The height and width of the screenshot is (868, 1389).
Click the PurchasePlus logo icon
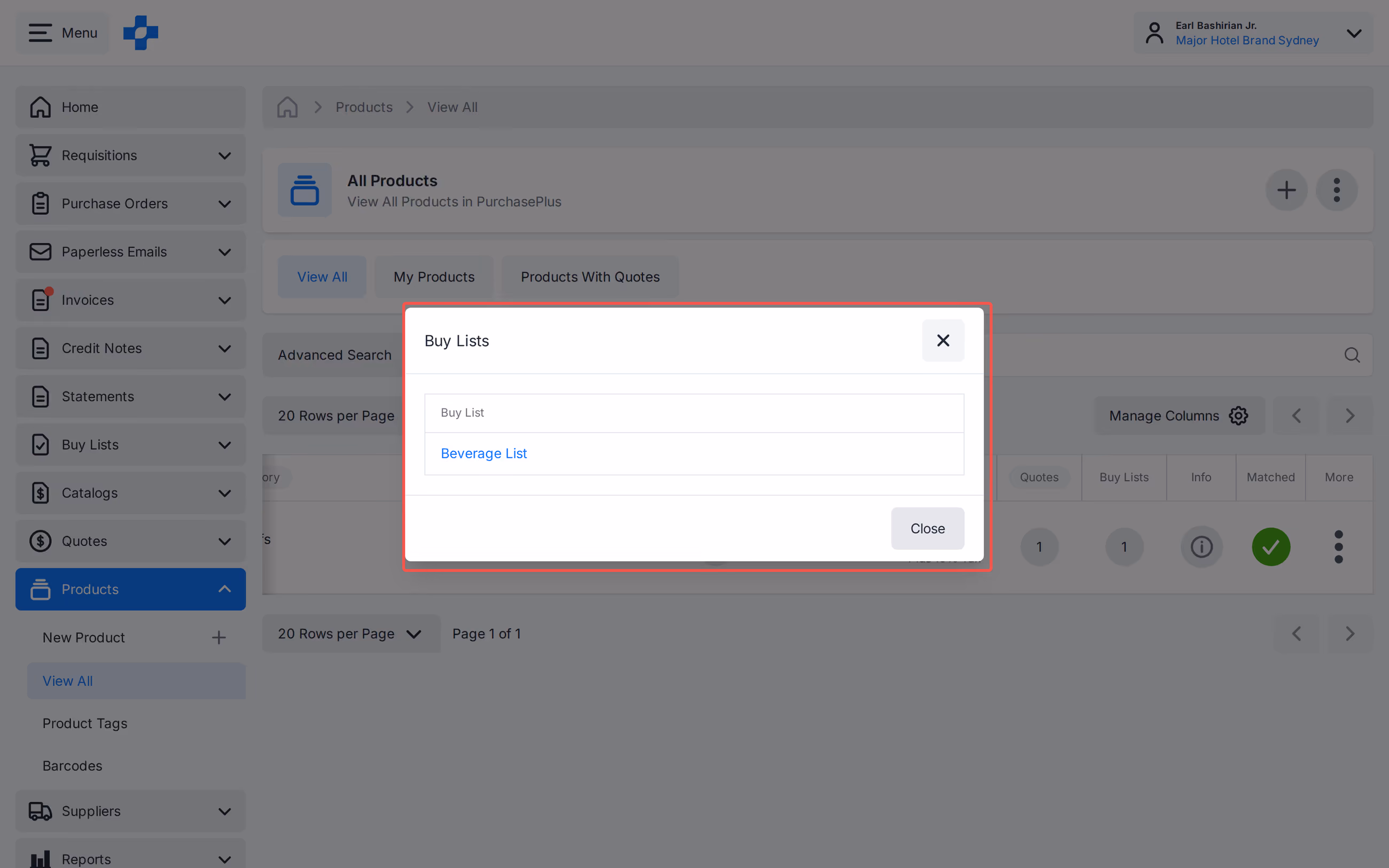(x=140, y=33)
